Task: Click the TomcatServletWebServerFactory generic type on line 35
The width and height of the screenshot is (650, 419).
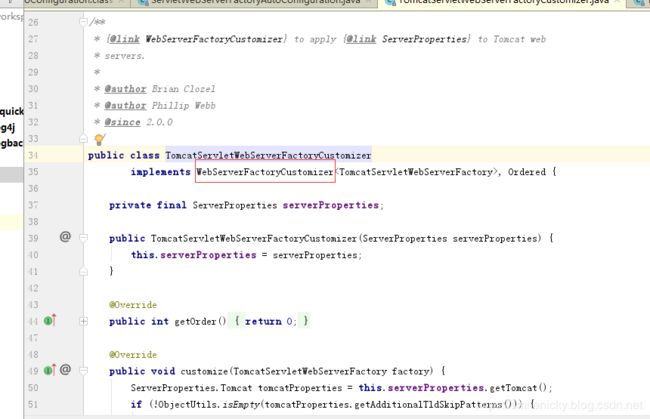Action: click(416, 172)
